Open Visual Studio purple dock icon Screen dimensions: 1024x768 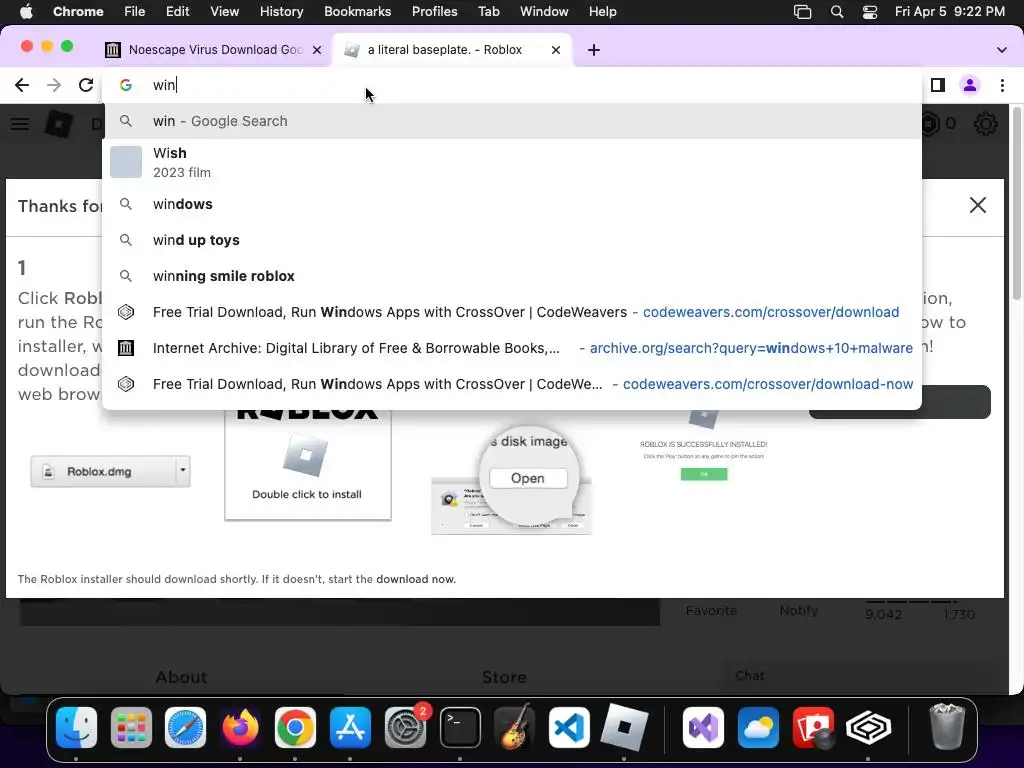(703, 727)
